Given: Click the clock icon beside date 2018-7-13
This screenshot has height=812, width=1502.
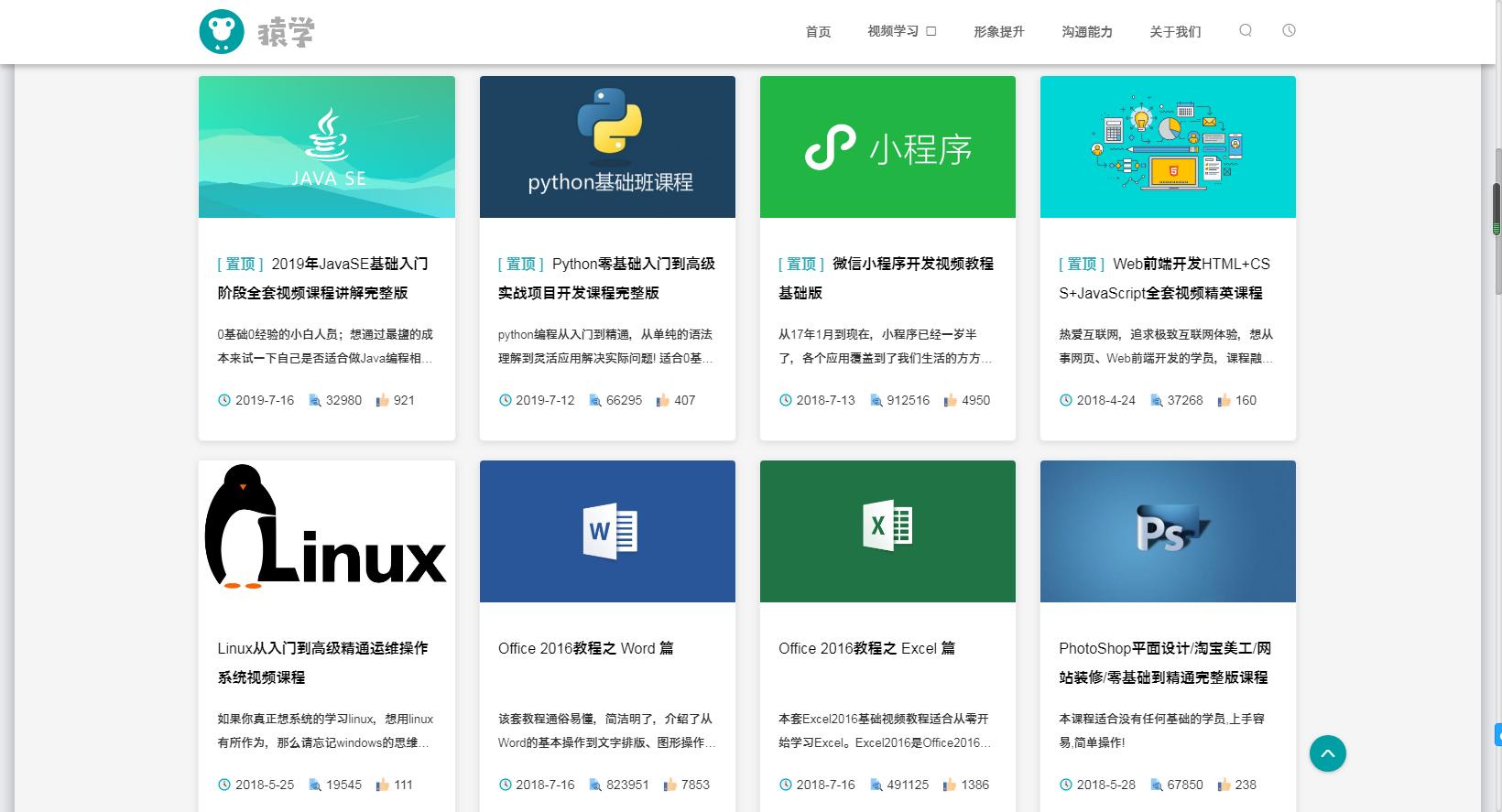Looking at the screenshot, I should click(x=786, y=400).
